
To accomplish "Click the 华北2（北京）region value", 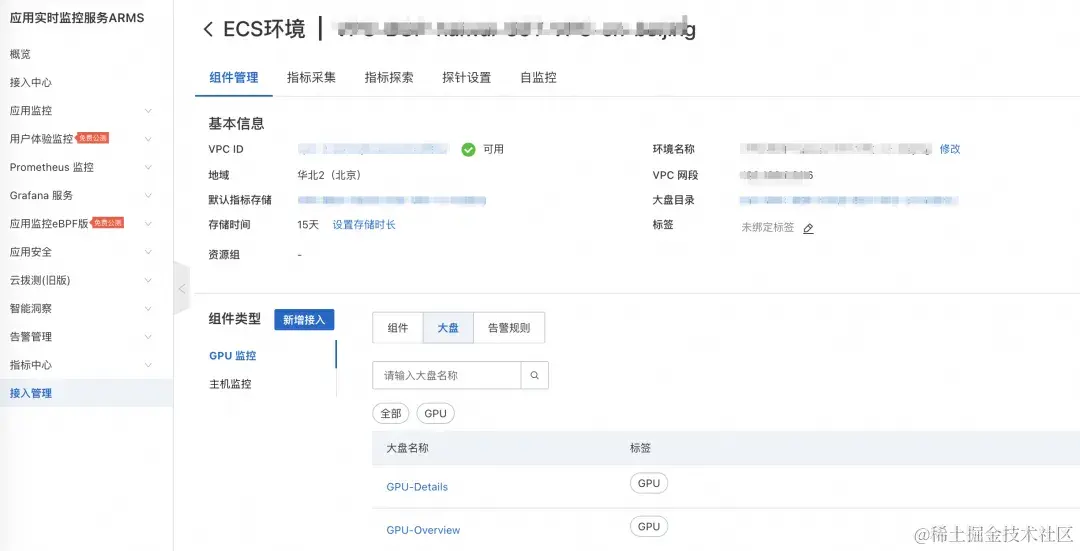I will pos(329,175).
